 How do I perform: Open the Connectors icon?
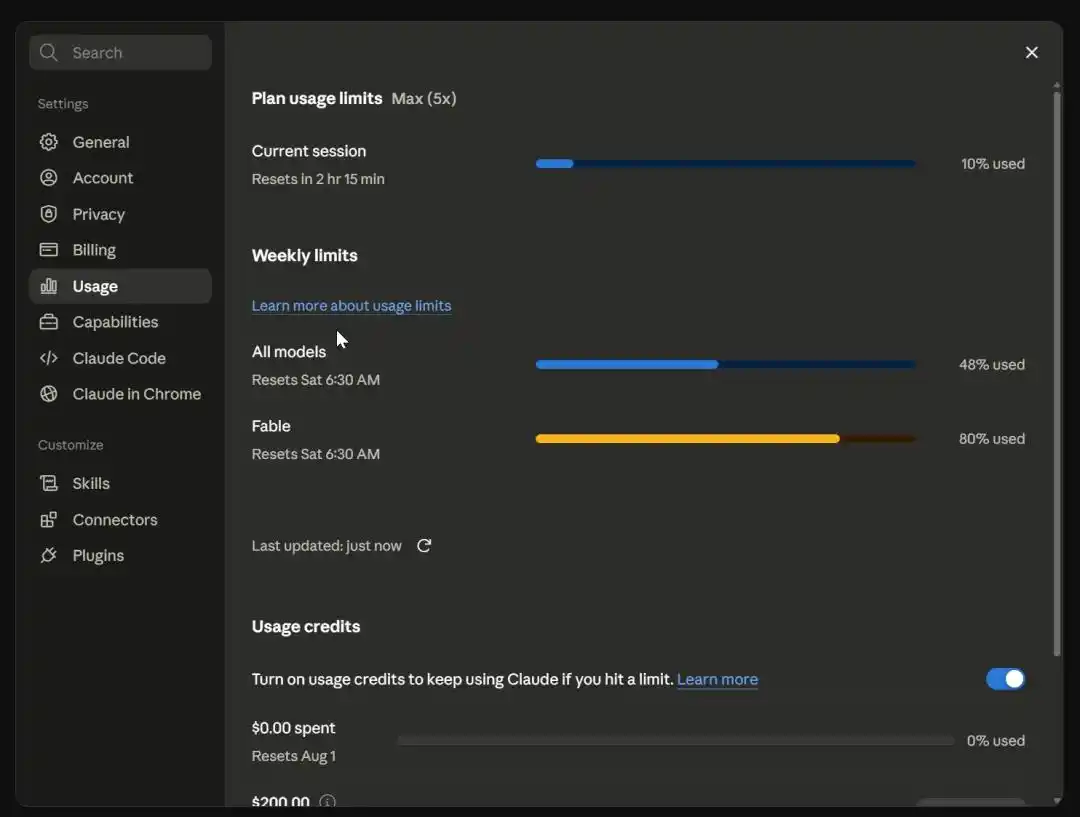(x=49, y=519)
